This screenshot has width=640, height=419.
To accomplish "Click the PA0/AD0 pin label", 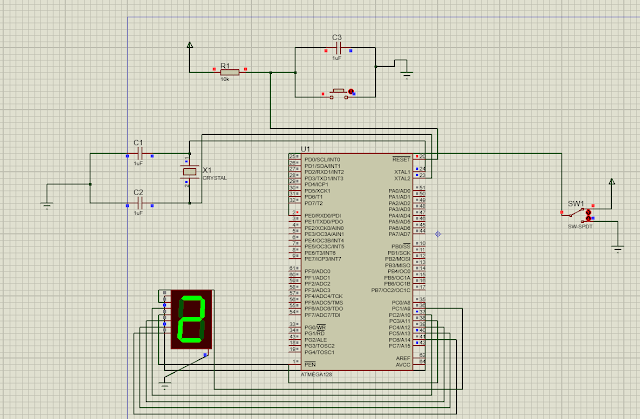I will tap(399, 191).
